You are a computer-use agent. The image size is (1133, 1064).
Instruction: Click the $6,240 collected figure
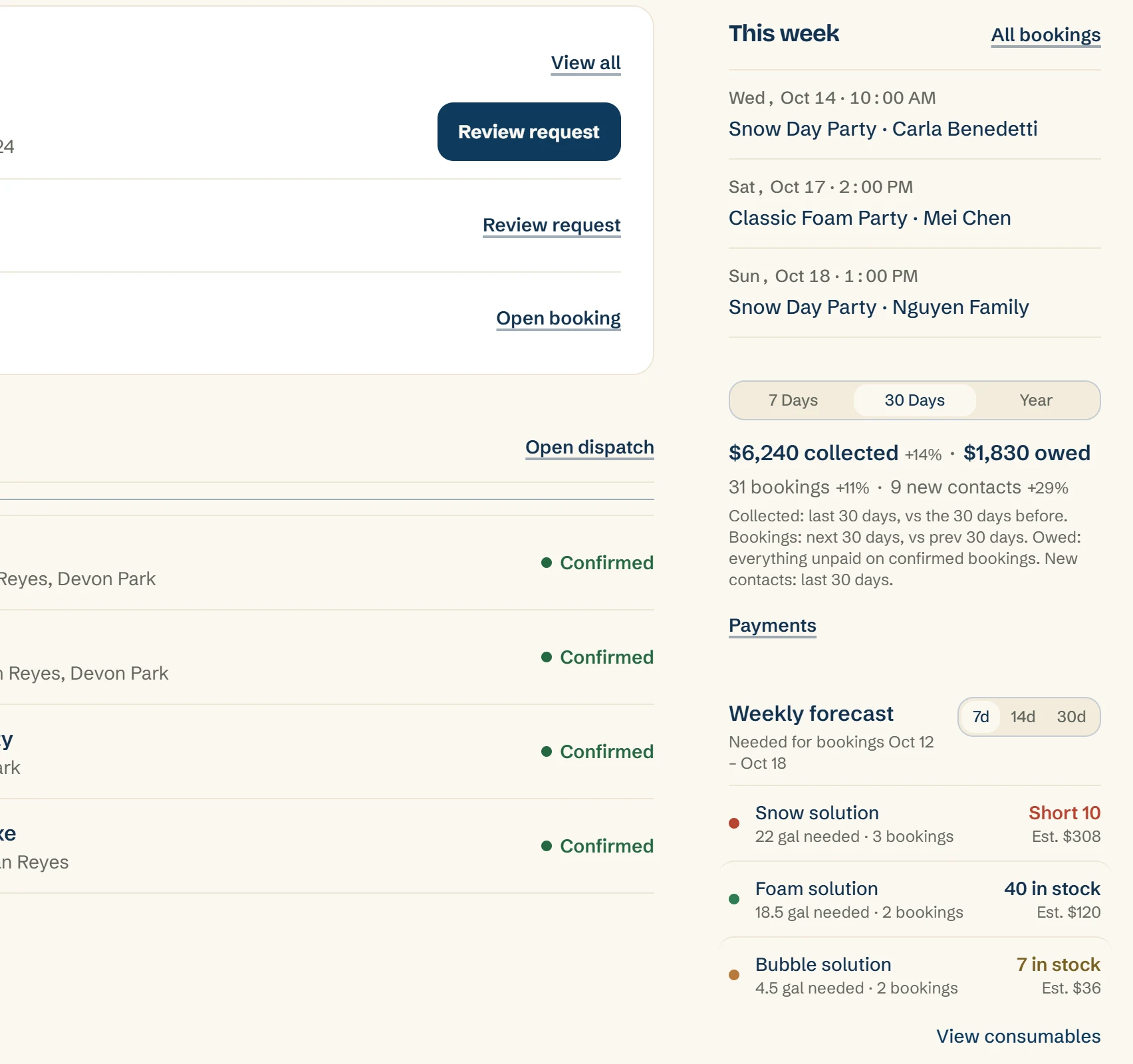coord(813,453)
